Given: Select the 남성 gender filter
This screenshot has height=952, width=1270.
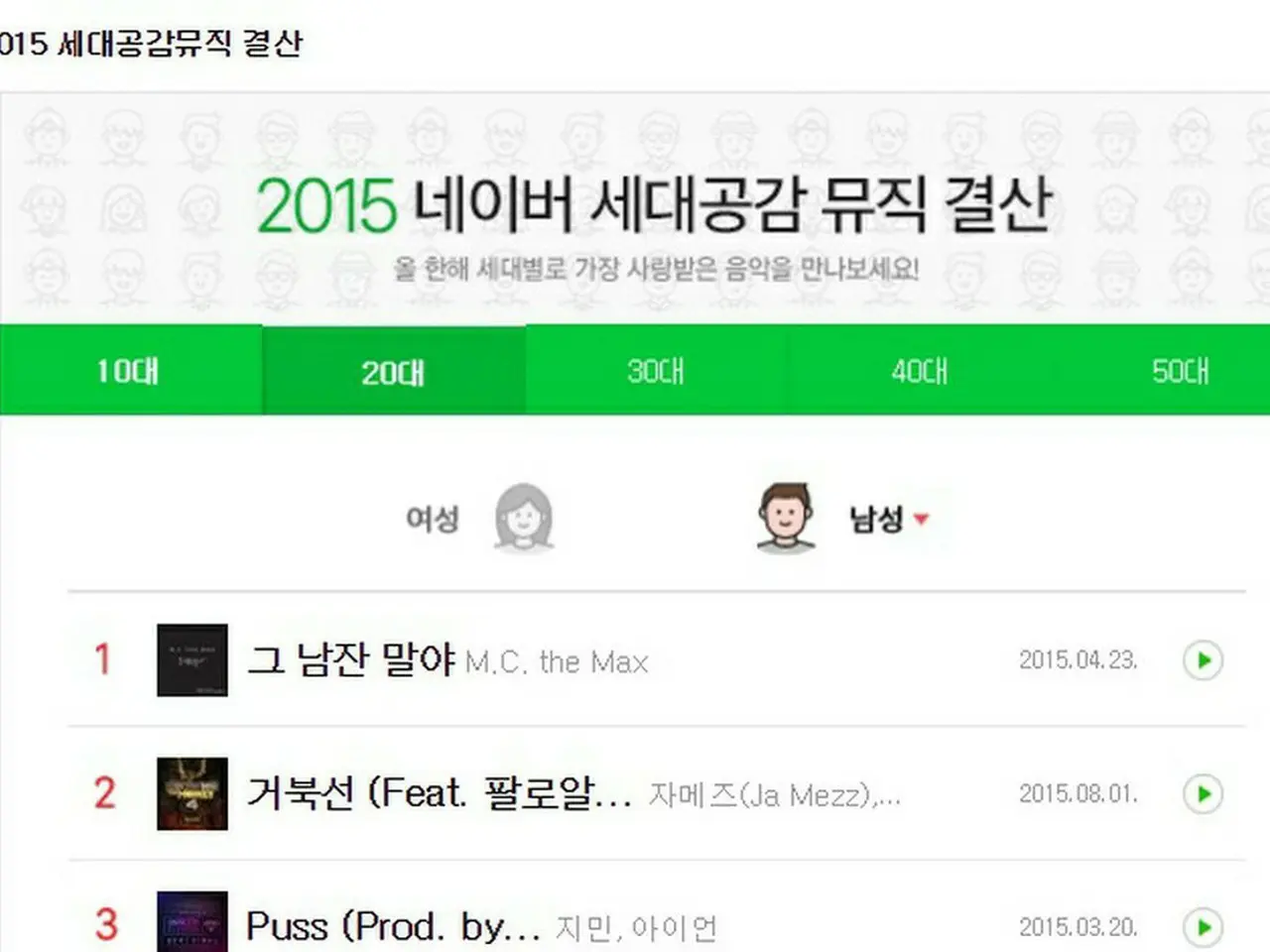Looking at the screenshot, I should [876, 519].
